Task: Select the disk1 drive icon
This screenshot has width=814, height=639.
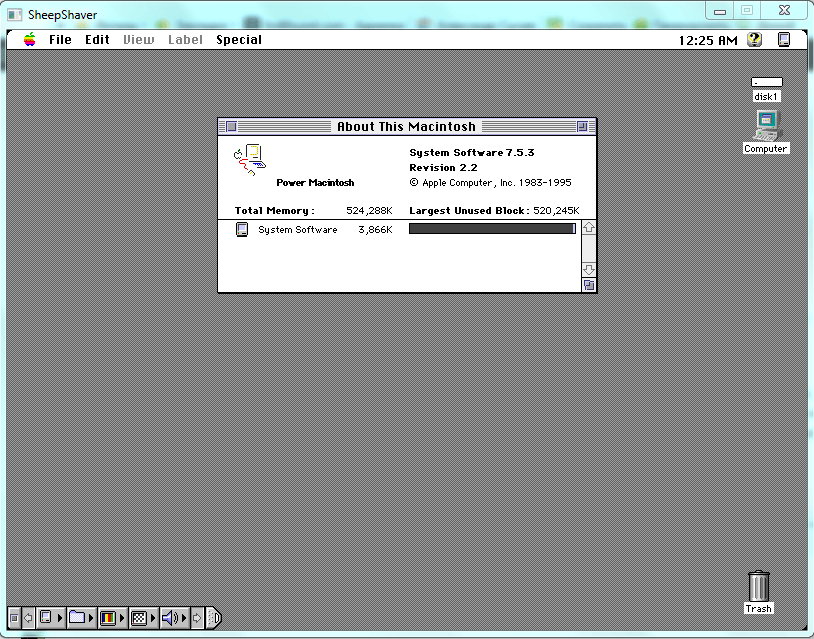Action: coord(767,82)
